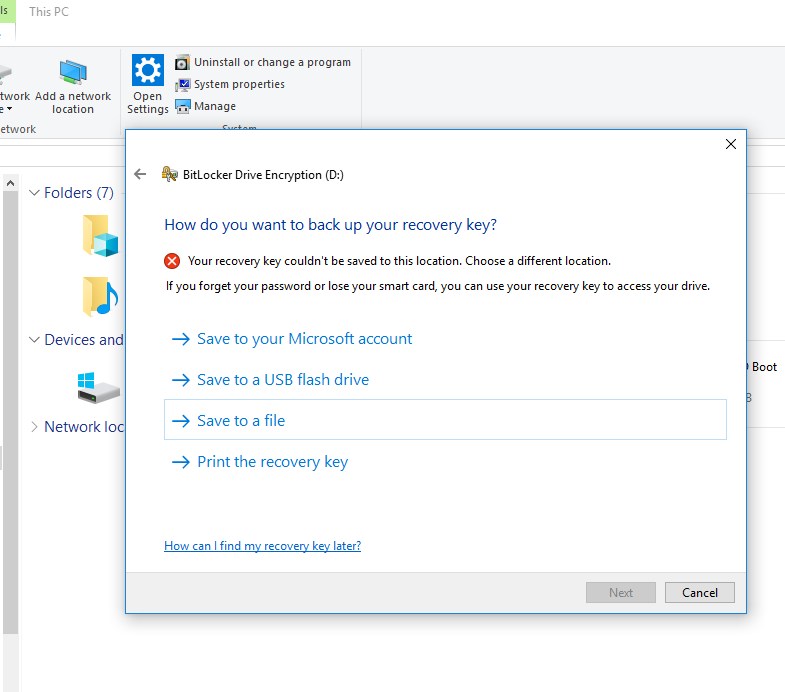This screenshot has height=692, width=785.
Task: Open 'How can I find my recovery key later?' link
Action: (x=262, y=546)
